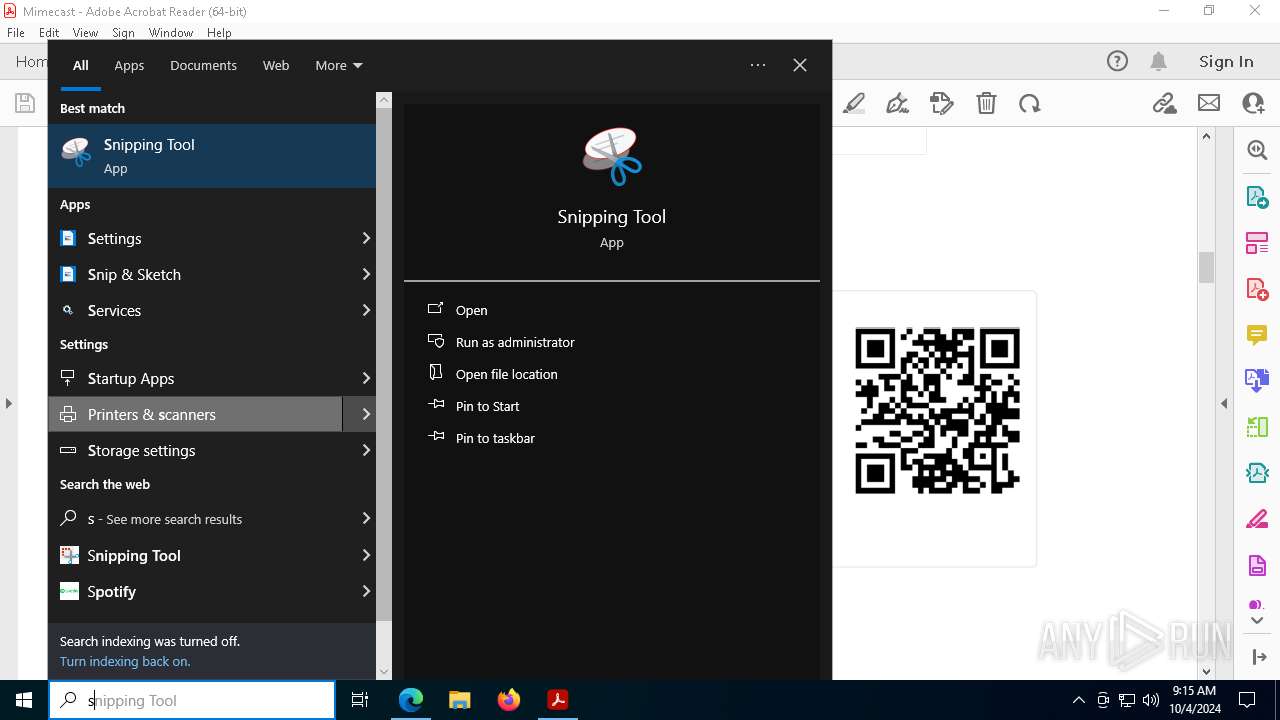Image resolution: width=1280 pixels, height=720 pixels.
Task: Click the highlighter tool in Acrobat toolbar
Action: pos(854,103)
